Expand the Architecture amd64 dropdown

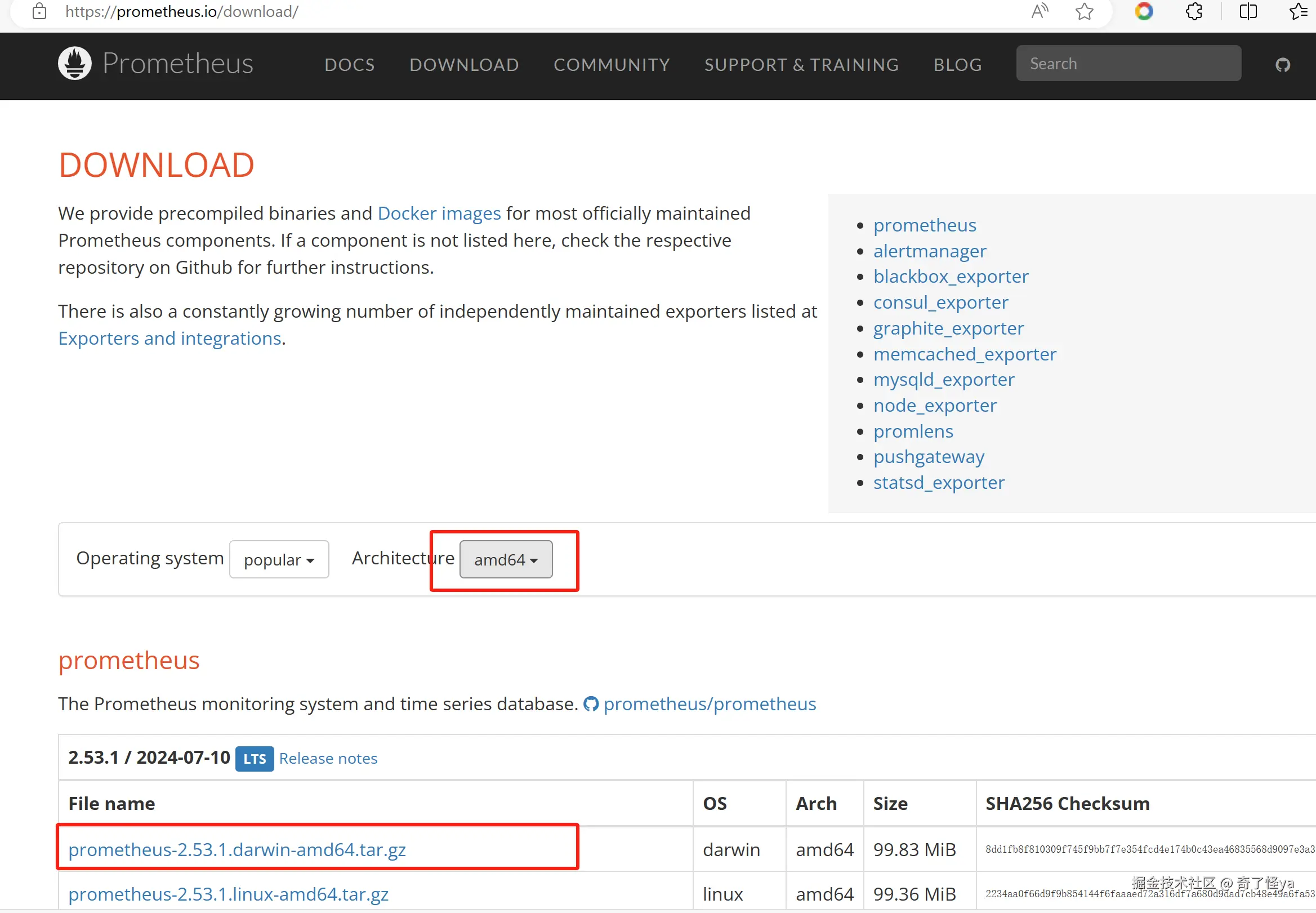tap(506, 559)
